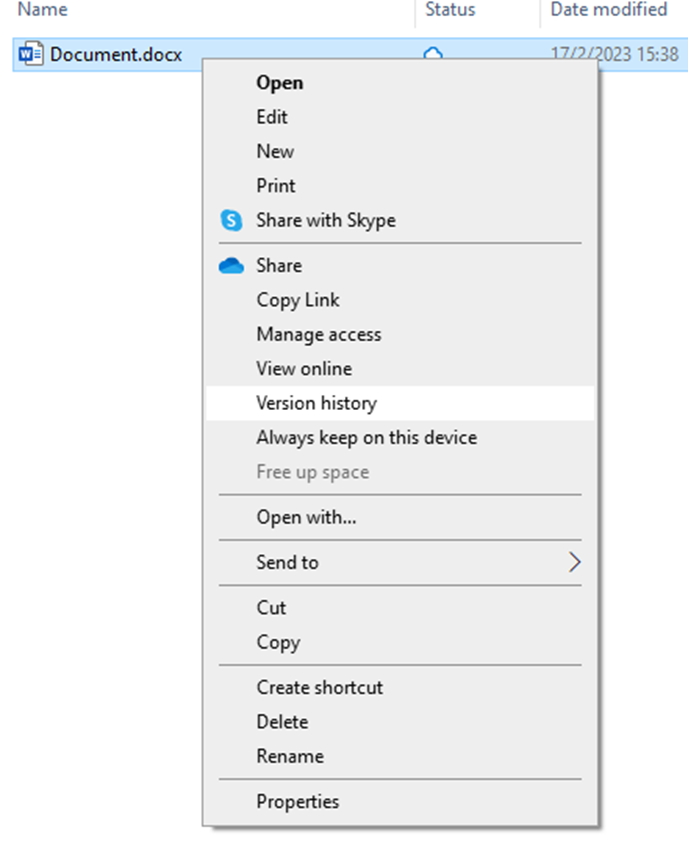Click the Skype icon in context menu
Viewport: 688px width, 844px height.
click(231, 221)
